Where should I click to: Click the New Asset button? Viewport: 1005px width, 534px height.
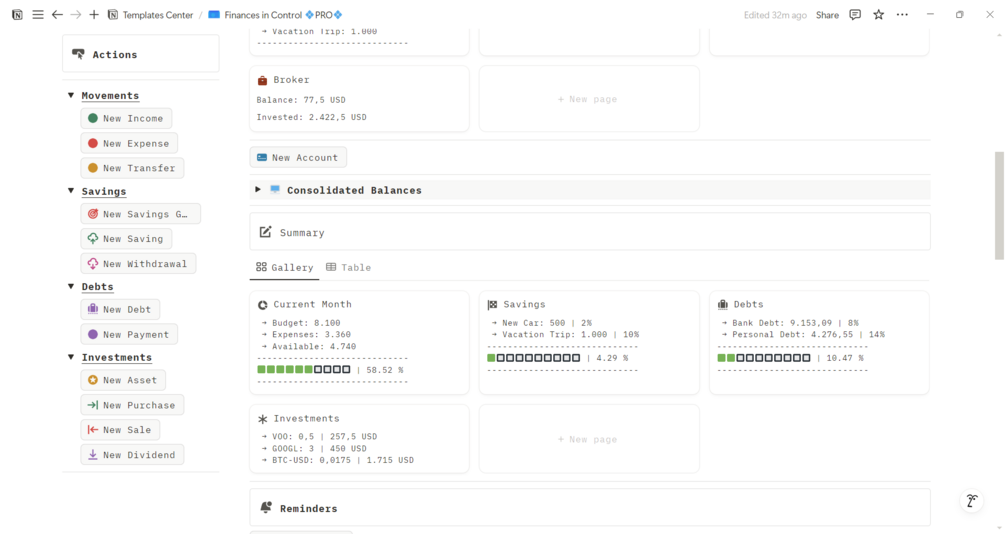tap(123, 380)
